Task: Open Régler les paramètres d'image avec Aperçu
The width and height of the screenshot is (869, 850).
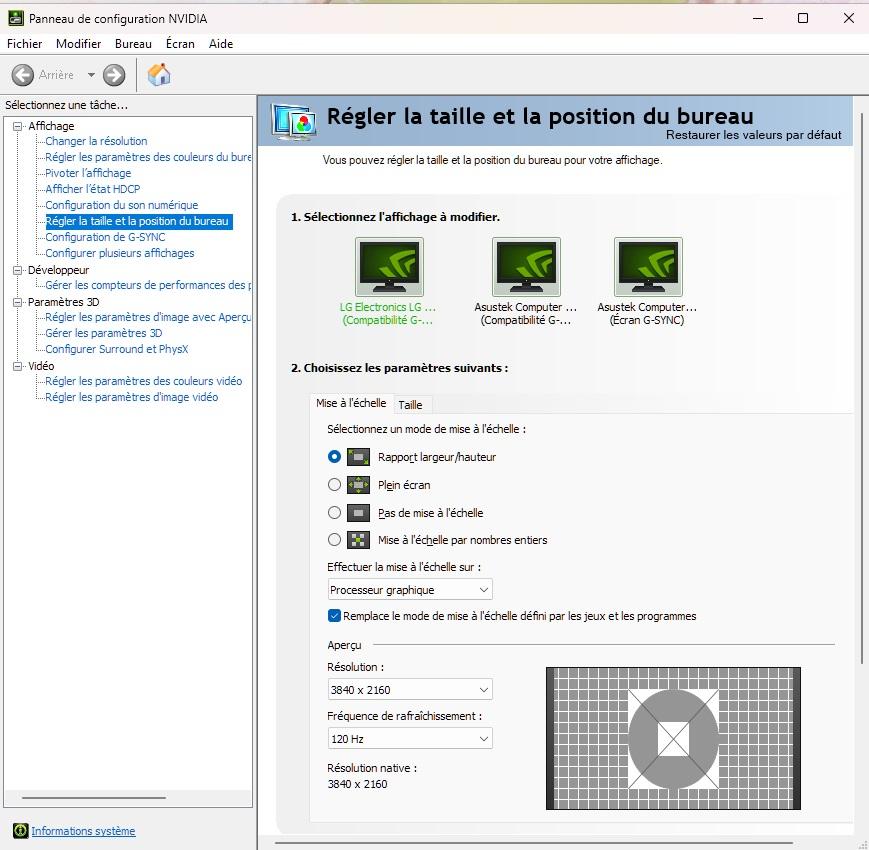Action: [148, 317]
